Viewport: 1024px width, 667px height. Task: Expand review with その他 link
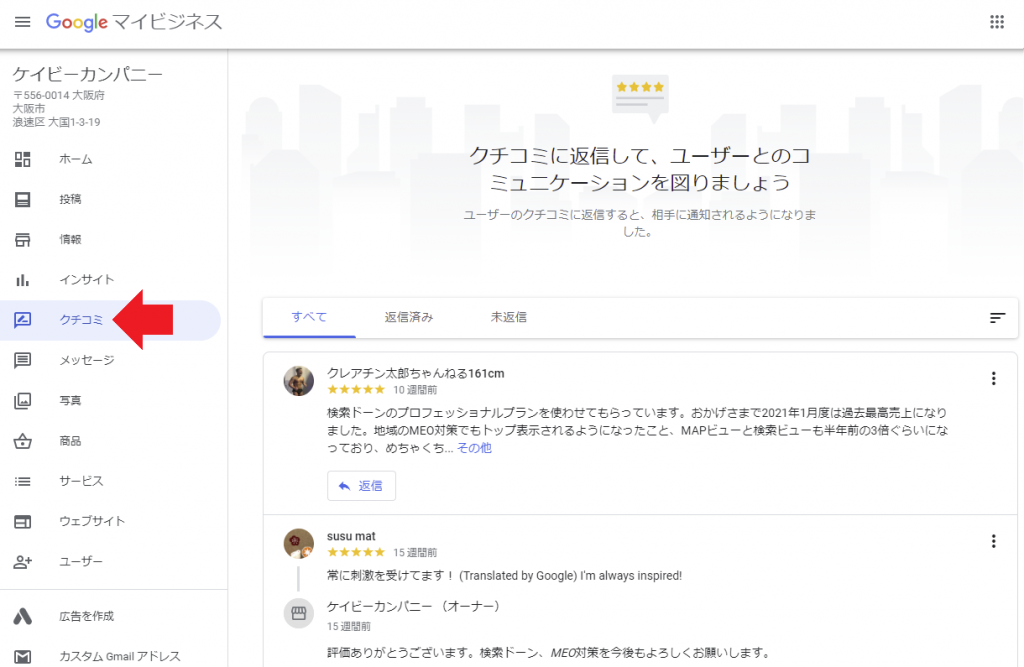pyautogui.click(x=474, y=448)
